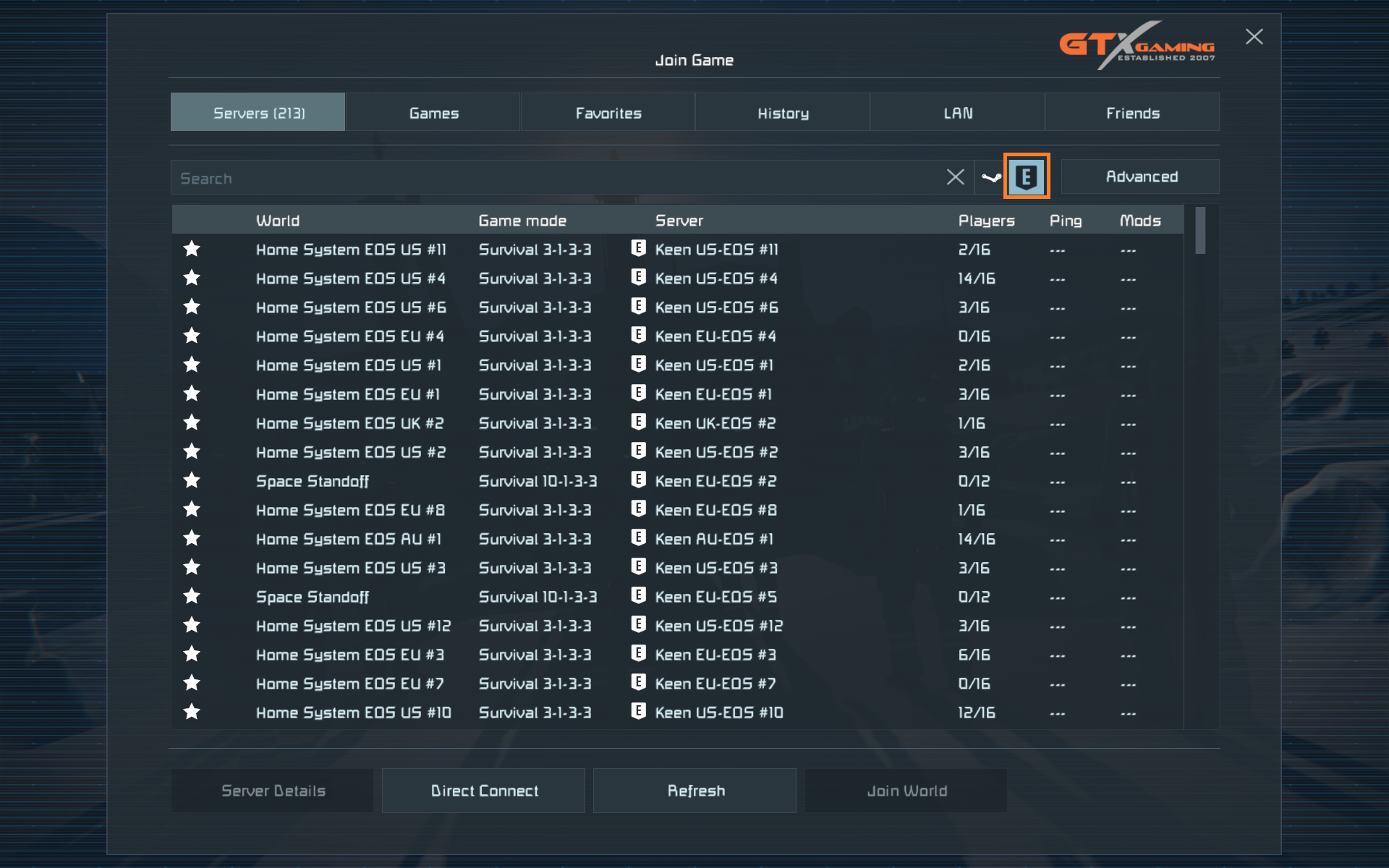This screenshot has width=1389, height=868.
Task: Click the server list scrollbar thumb
Action: pos(1200,231)
